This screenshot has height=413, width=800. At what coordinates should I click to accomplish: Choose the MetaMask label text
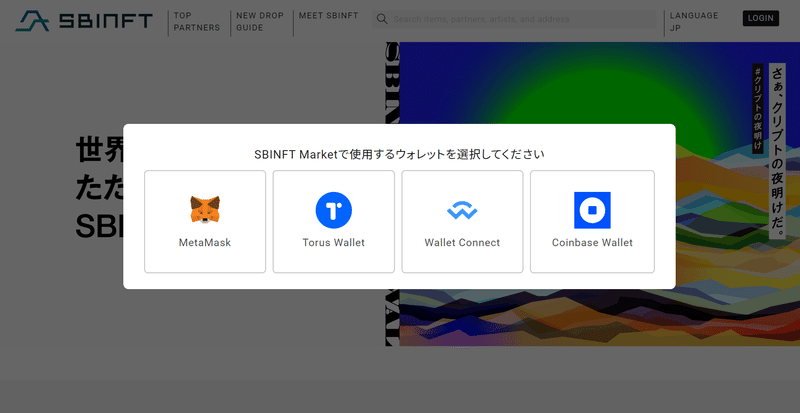[x=205, y=242]
